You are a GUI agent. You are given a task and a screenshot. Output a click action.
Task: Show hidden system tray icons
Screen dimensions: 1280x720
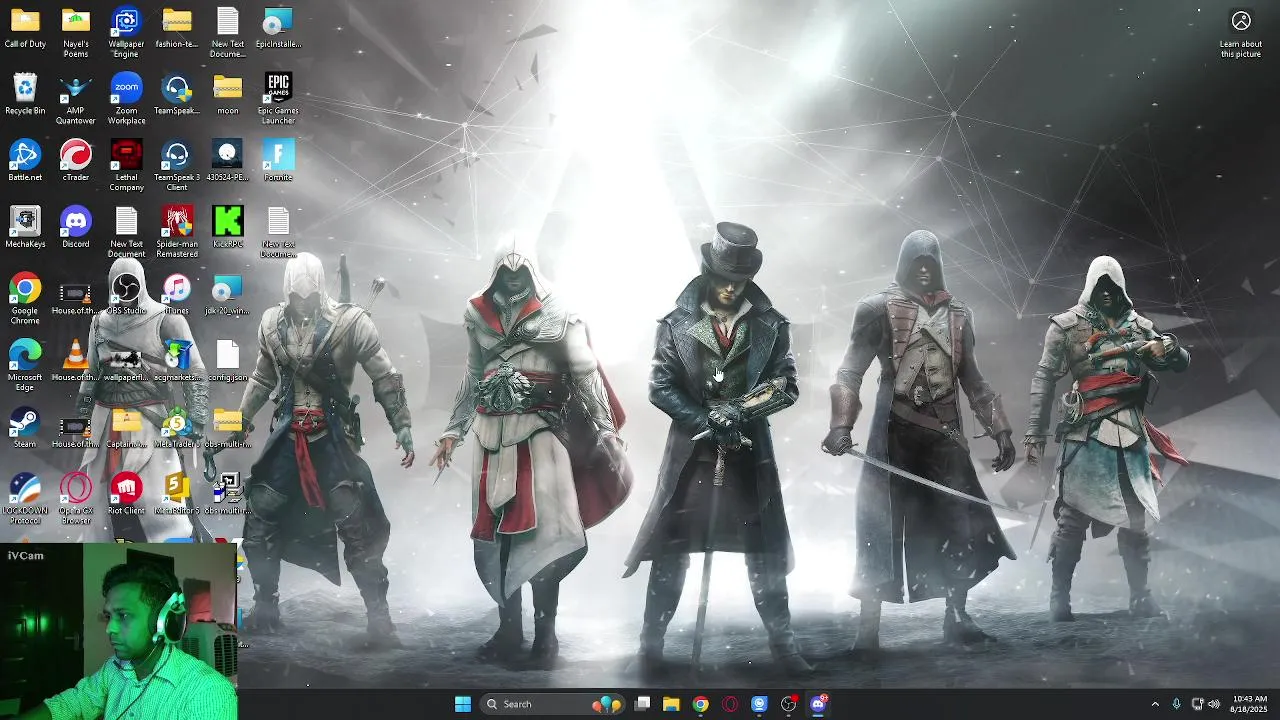pos(1155,704)
